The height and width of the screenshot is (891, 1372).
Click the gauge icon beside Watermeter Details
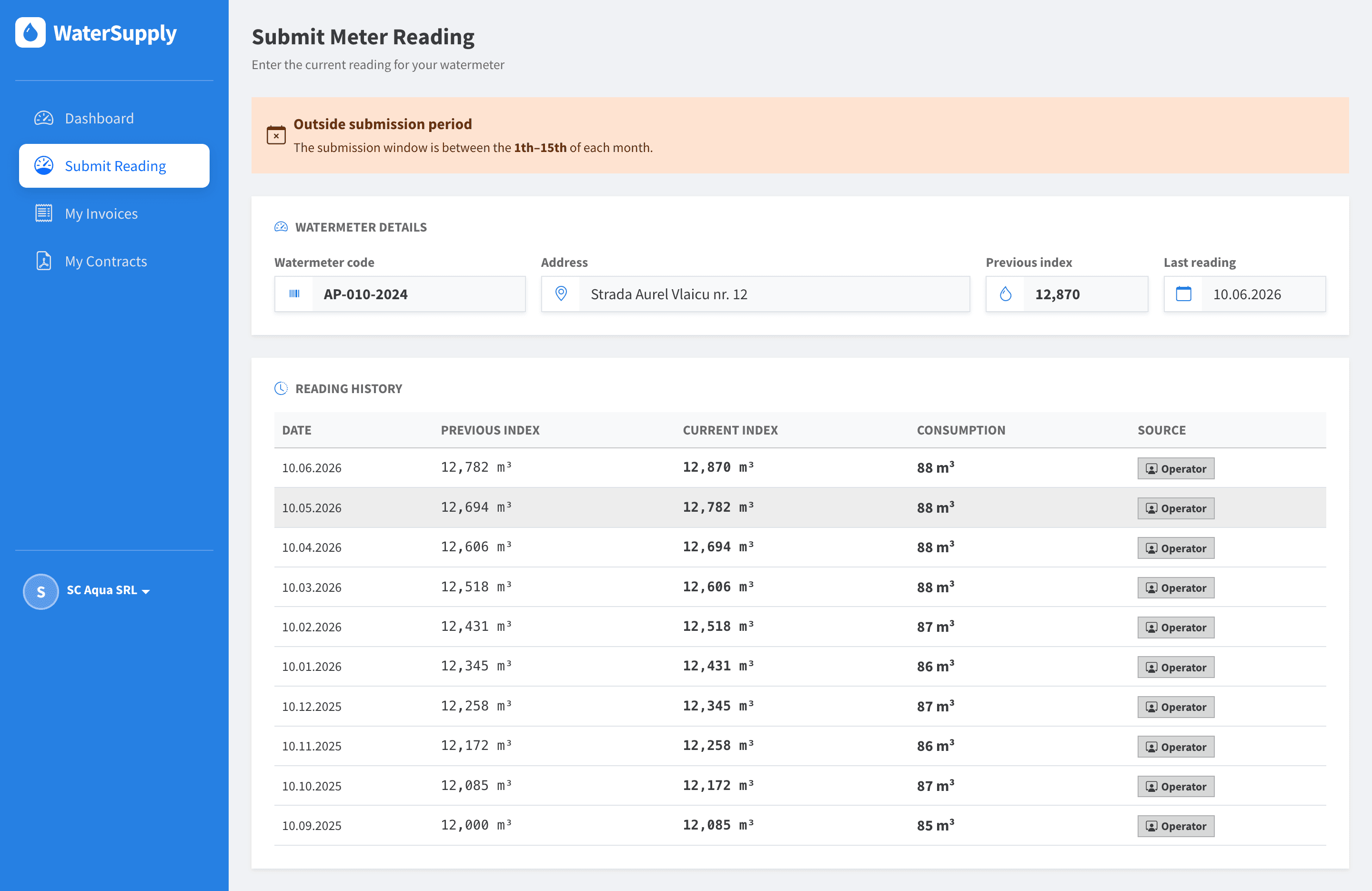281,227
